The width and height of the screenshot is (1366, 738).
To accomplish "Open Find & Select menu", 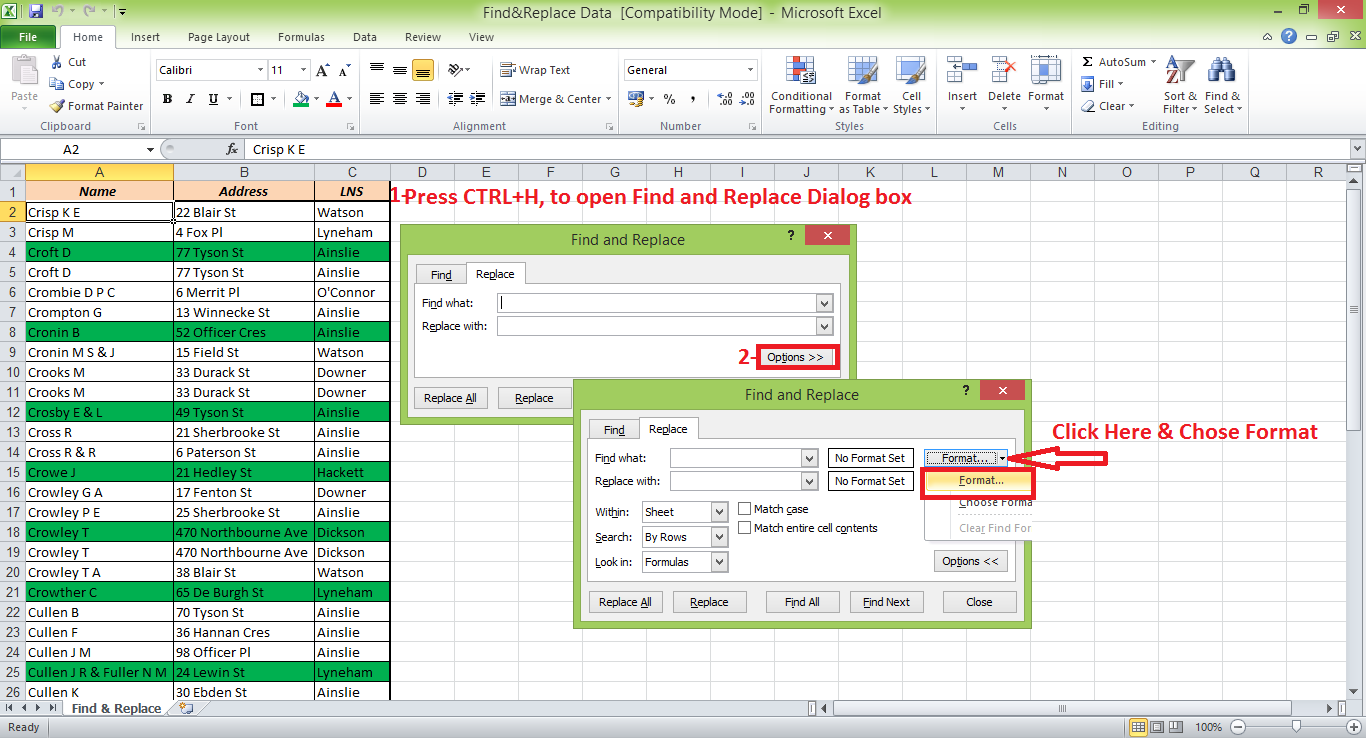I will point(1222,85).
